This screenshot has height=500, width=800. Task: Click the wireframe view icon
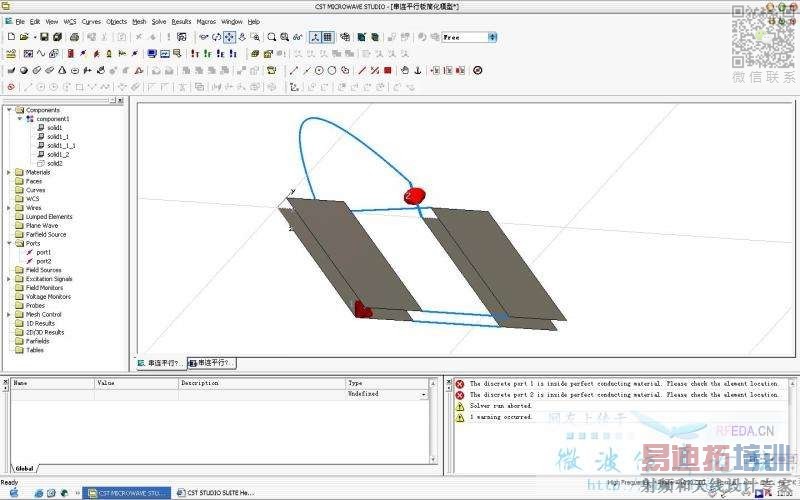(345, 37)
